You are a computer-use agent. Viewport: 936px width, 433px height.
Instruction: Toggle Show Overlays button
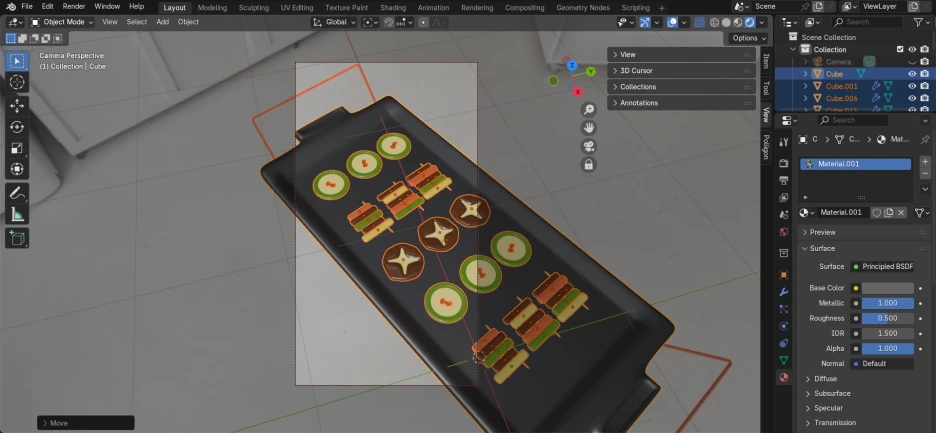[x=672, y=22]
